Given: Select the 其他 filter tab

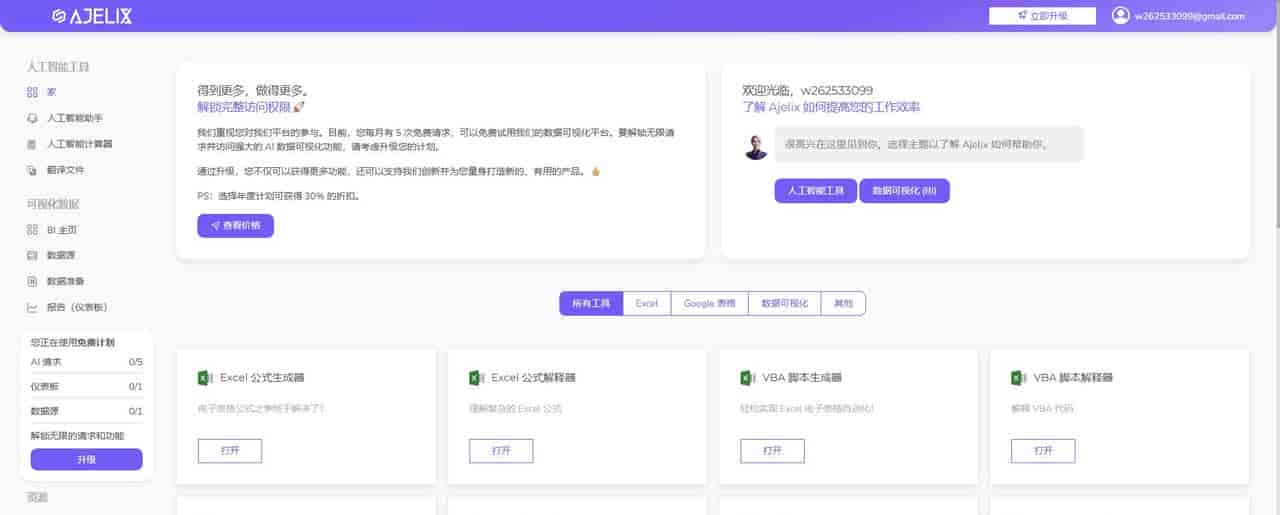Looking at the screenshot, I should point(843,303).
